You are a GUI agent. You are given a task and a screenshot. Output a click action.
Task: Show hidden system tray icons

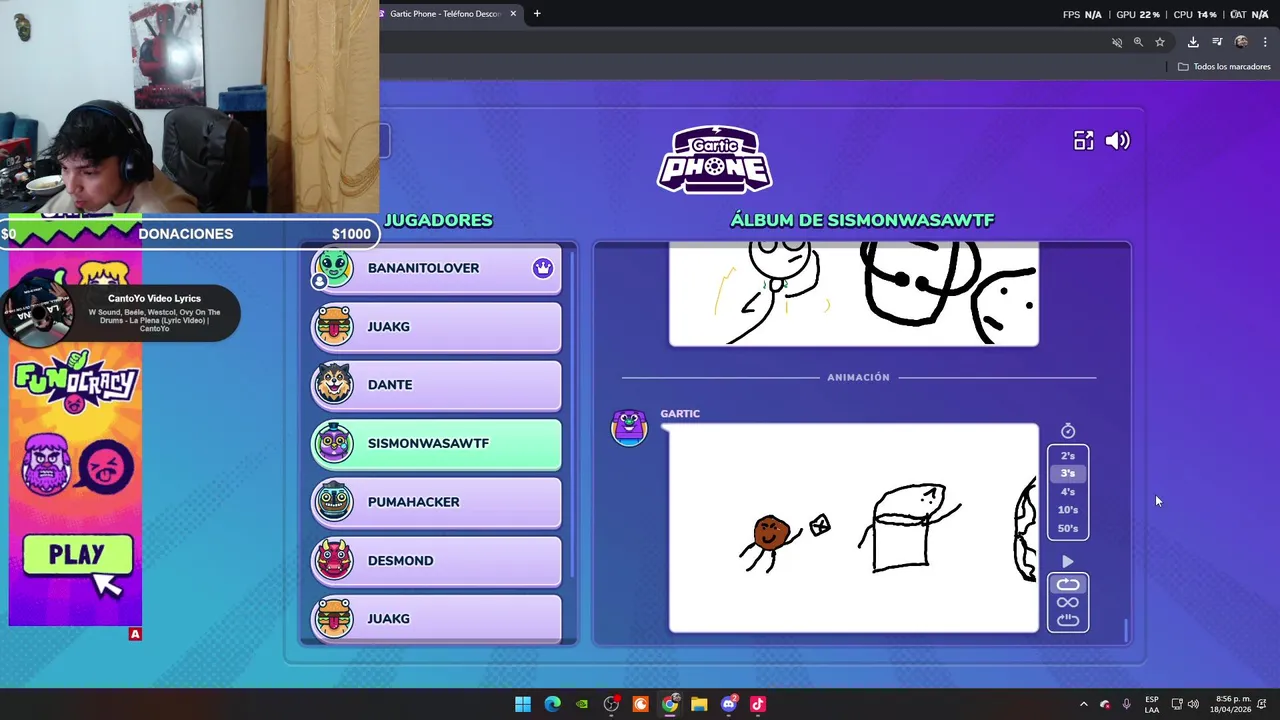pyautogui.click(x=1083, y=705)
